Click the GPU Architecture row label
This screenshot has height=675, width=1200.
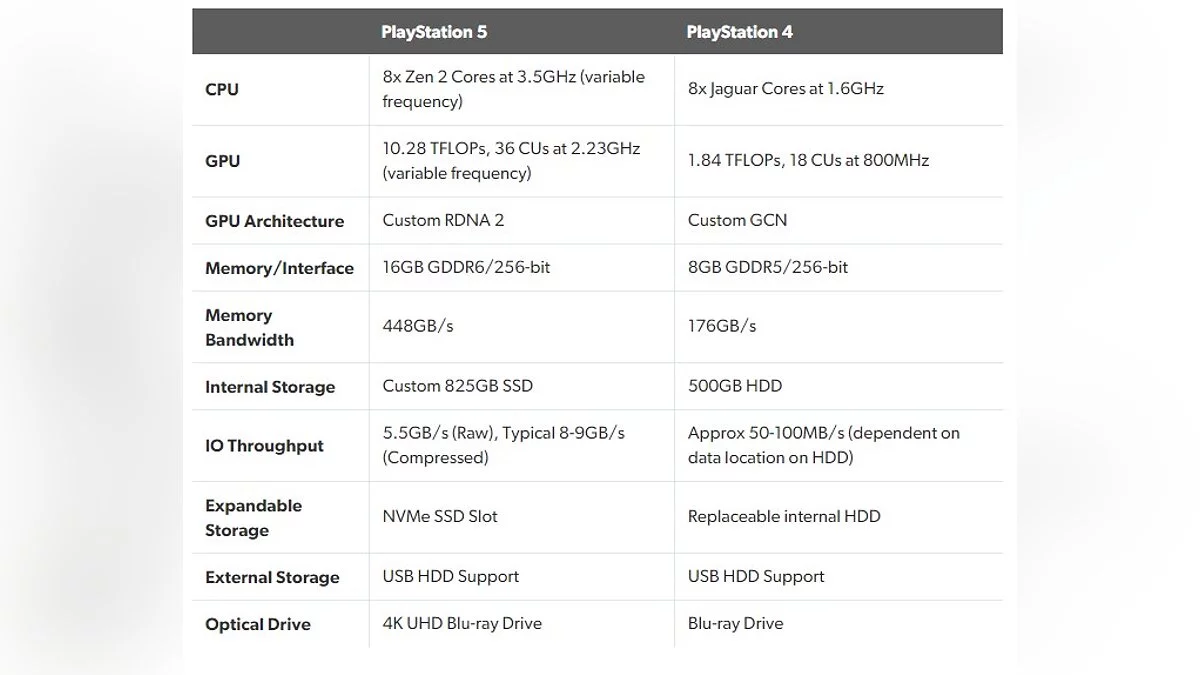pos(274,221)
